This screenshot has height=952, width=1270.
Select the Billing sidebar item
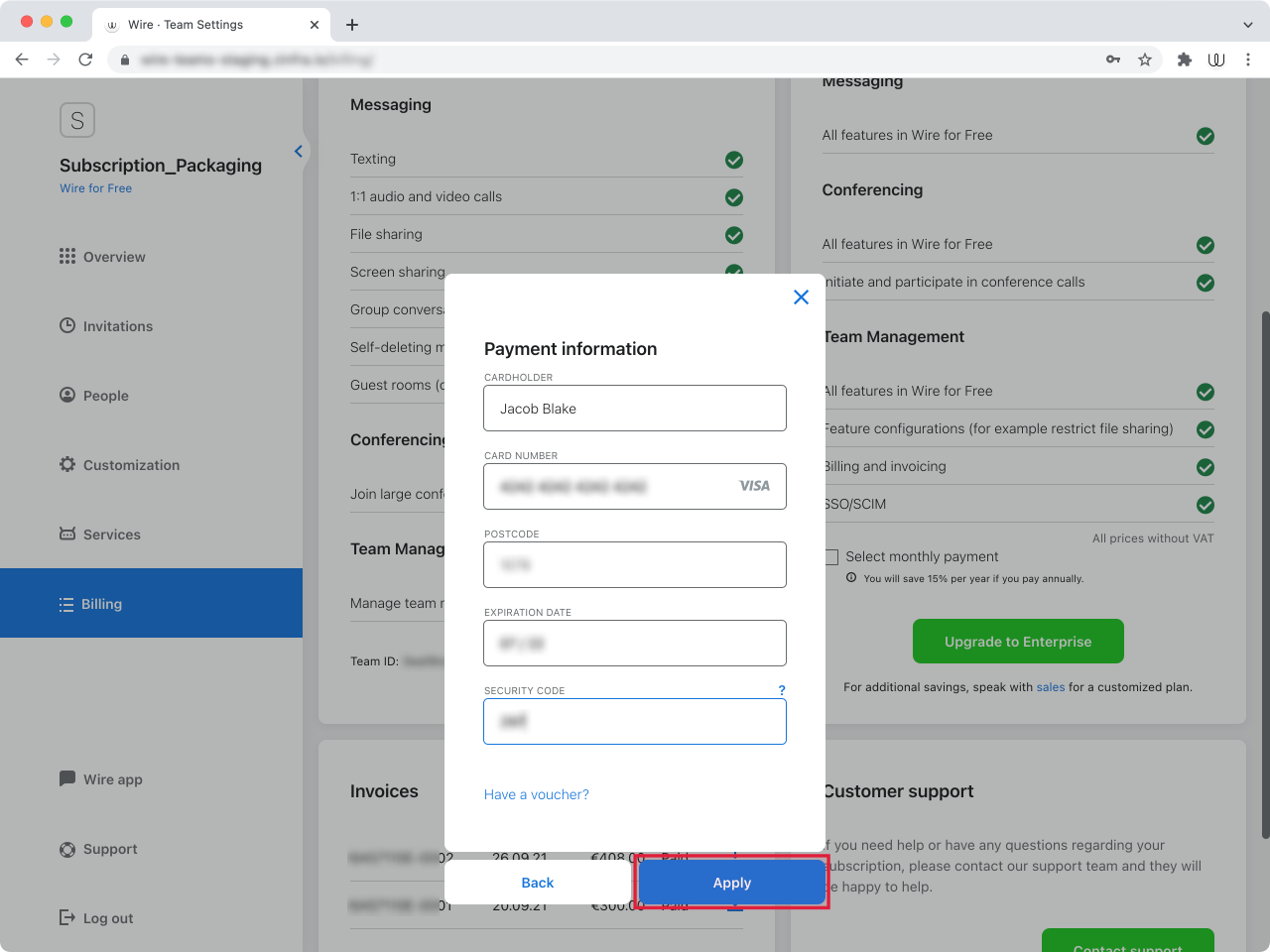coord(151,603)
